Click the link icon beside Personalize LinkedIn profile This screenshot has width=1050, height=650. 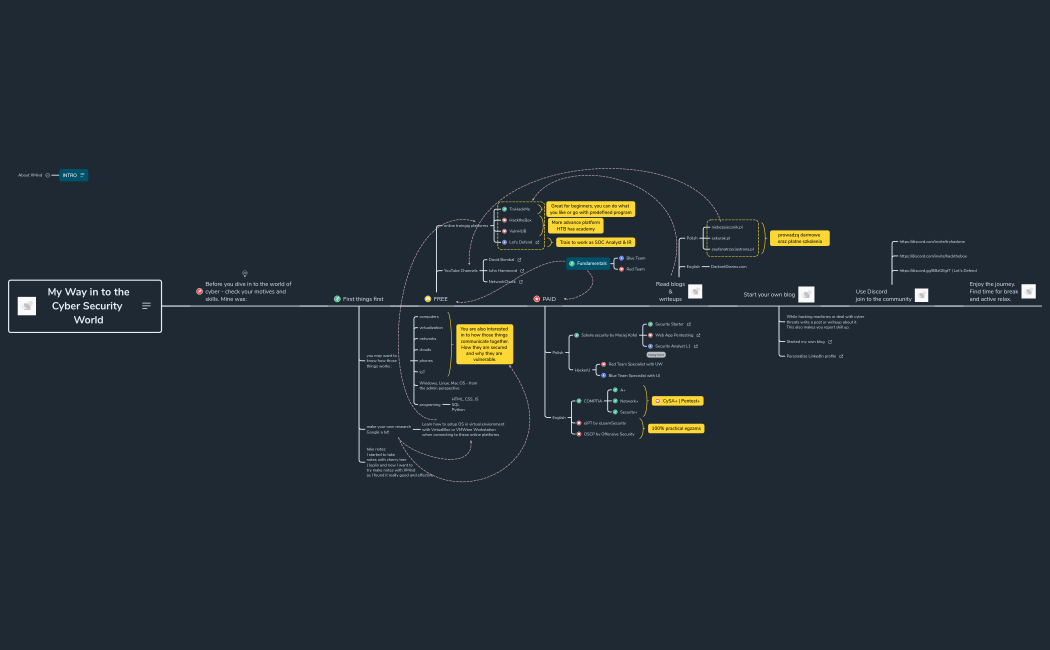pos(841,356)
